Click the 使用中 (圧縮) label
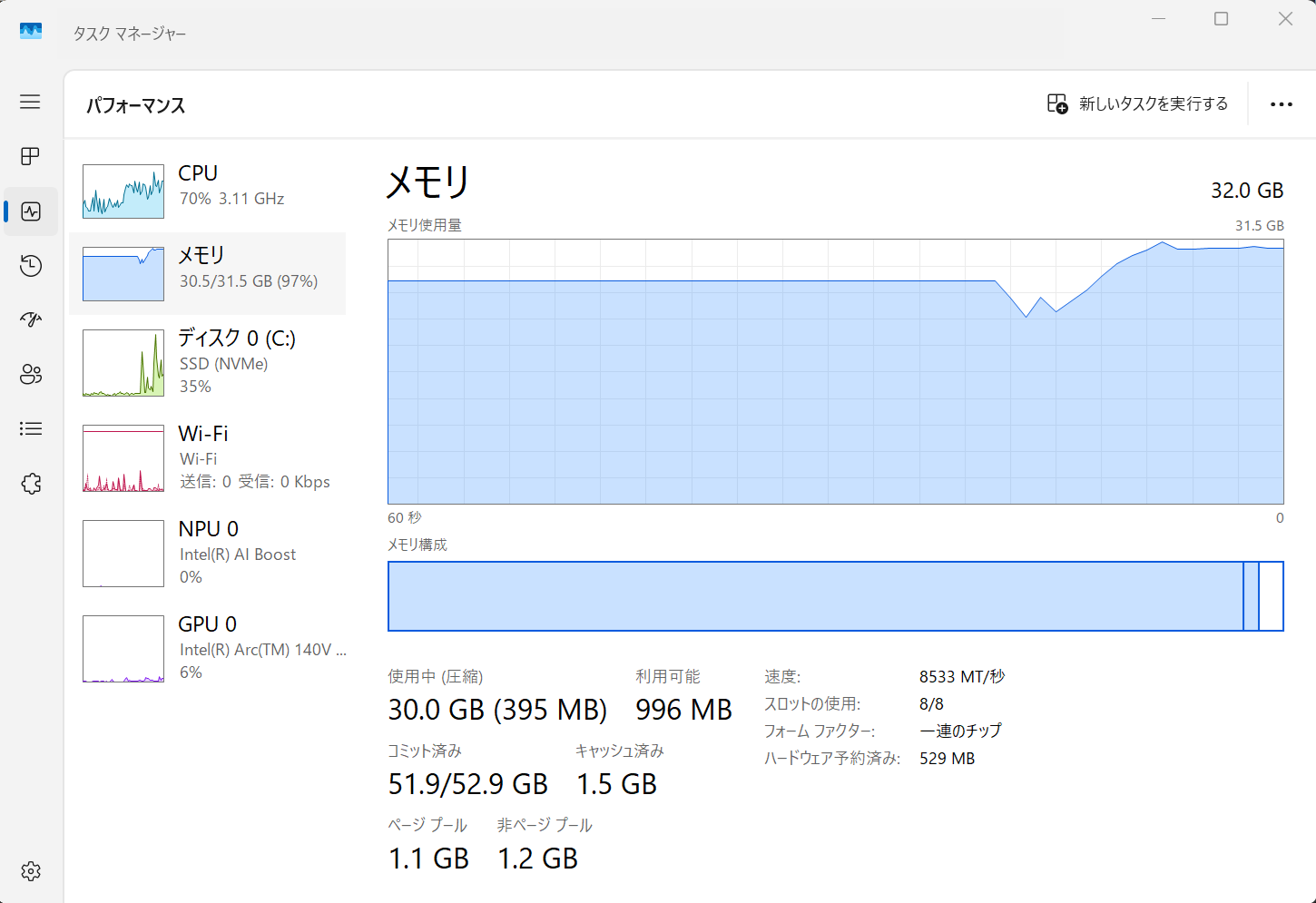The height and width of the screenshot is (903, 1316). [x=436, y=677]
